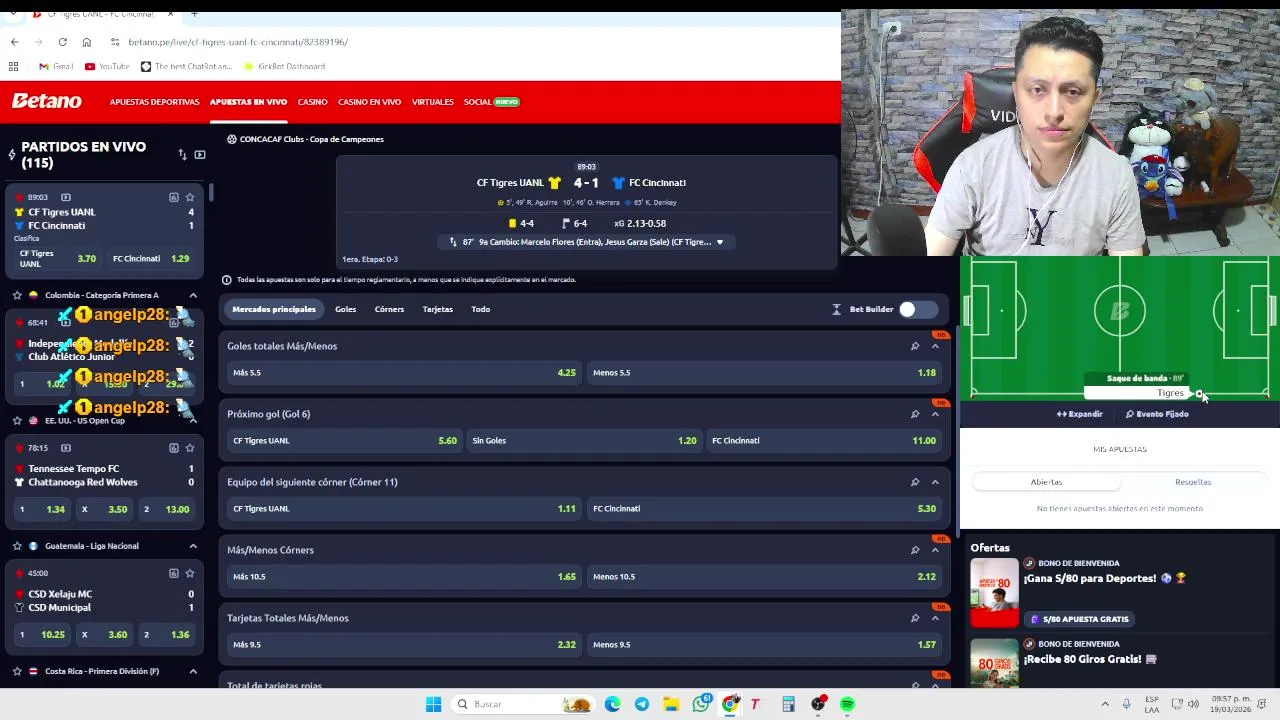1280x720 pixels.
Task: Switch to the Tarjetas tab
Action: (437, 309)
